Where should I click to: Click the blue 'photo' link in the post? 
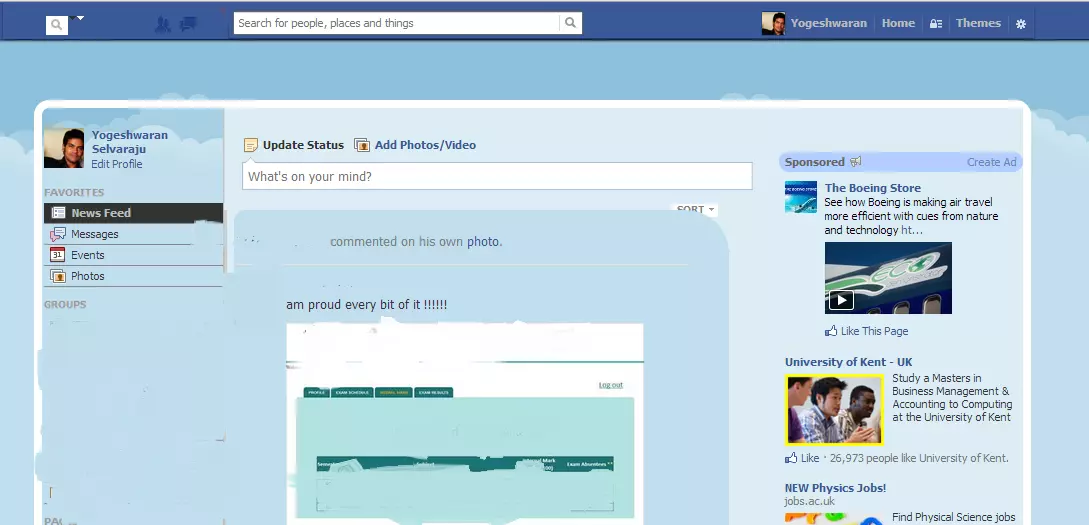483,242
